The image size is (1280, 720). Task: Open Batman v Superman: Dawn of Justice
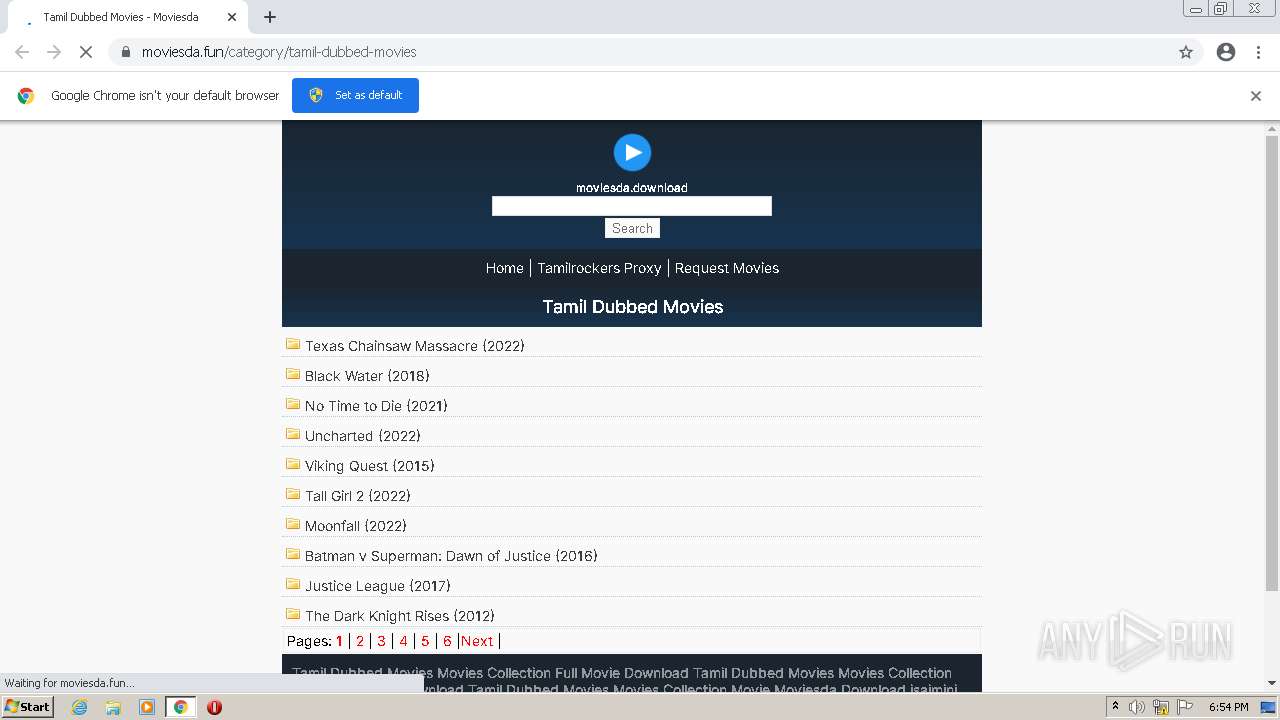tap(451, 556)
